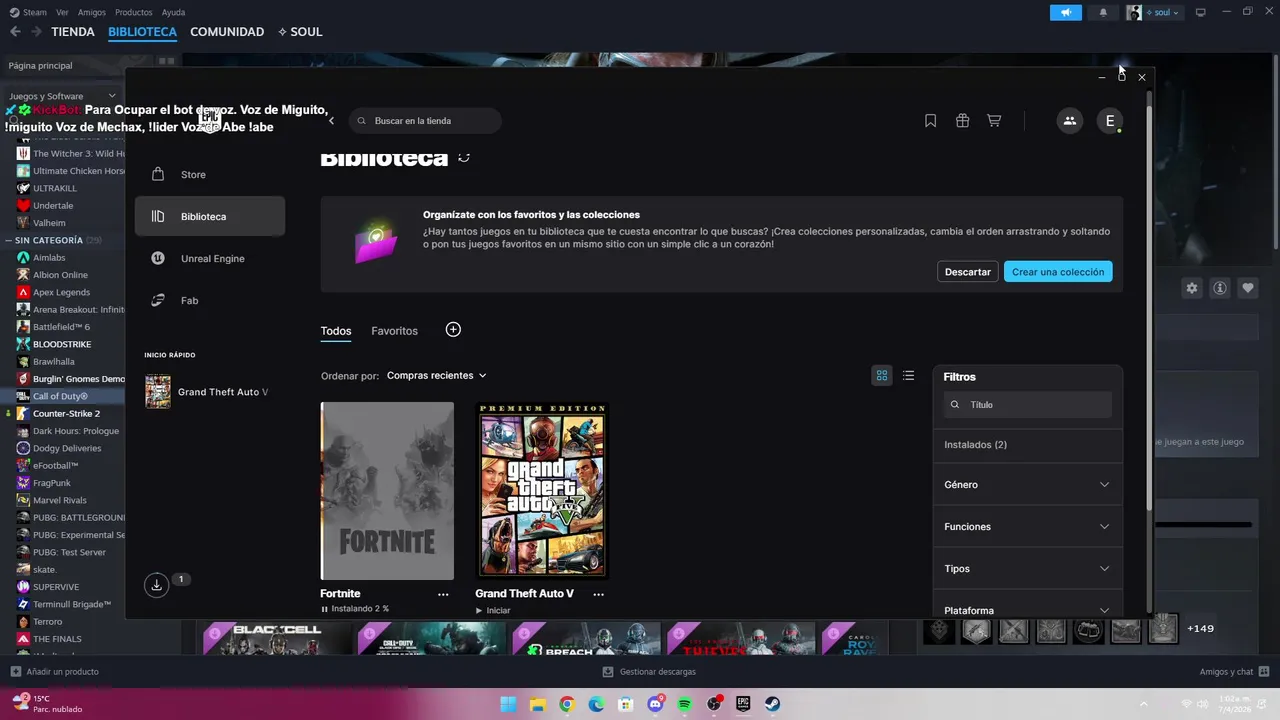
Task: Open Google Chrome from the taskbar
Action: click(567, 704)
